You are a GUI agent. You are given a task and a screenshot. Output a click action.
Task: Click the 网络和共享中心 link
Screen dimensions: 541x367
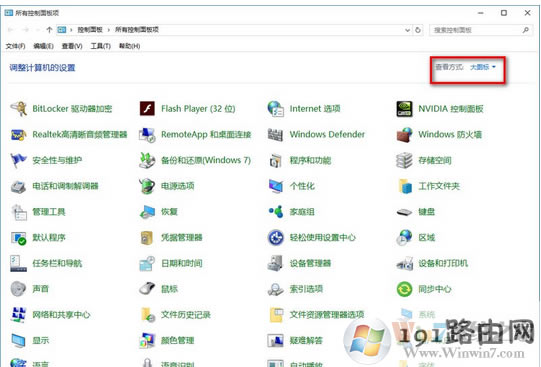[x=61, y=315]
